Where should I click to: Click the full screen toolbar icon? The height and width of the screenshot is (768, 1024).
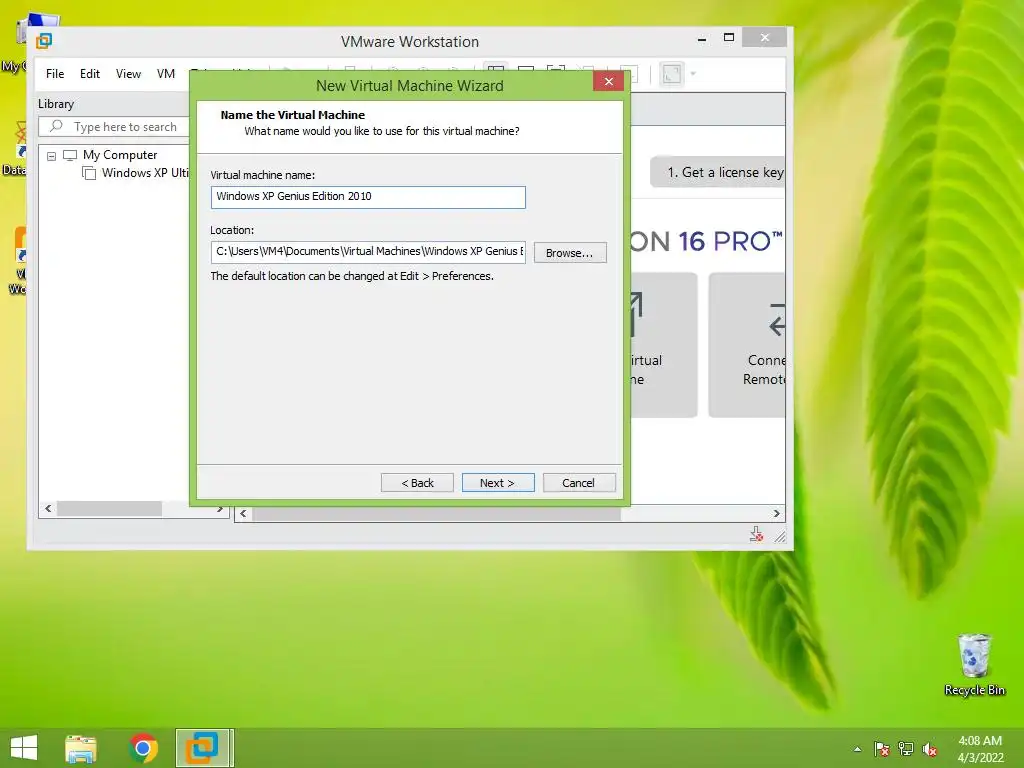(671, 74)
